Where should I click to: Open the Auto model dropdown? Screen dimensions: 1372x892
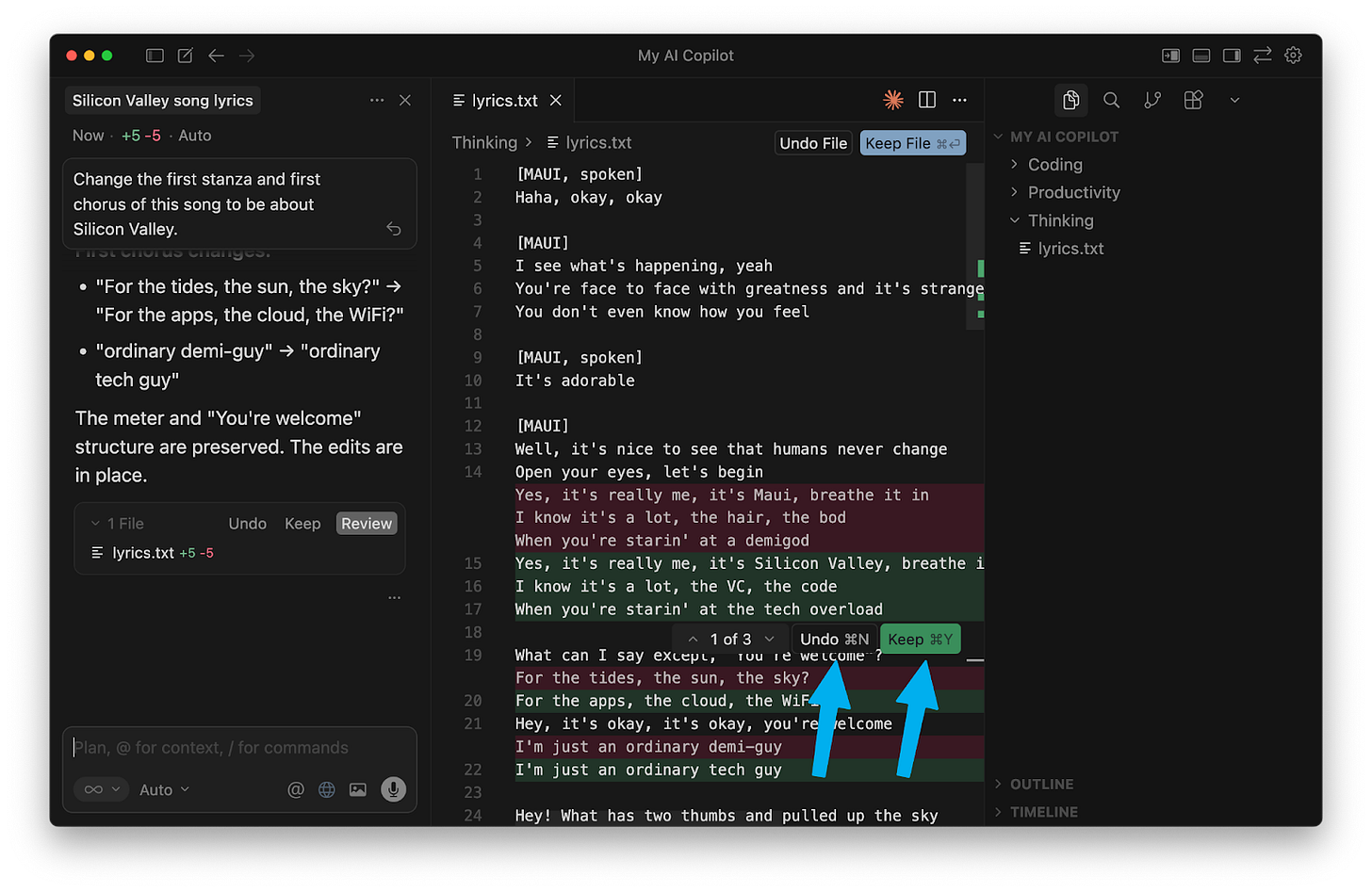165,789
